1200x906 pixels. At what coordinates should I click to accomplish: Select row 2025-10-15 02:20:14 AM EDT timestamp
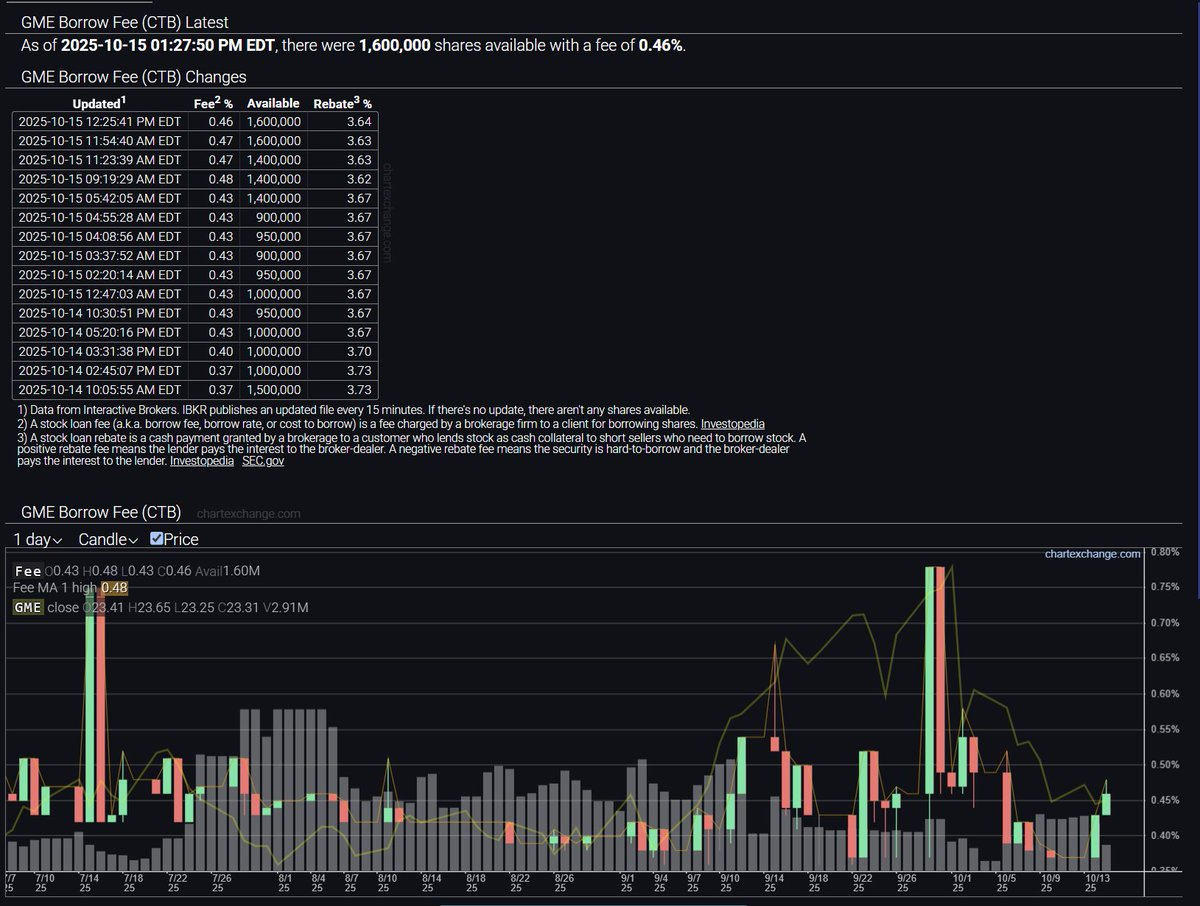pyautogui.click(x=99, y=275)
